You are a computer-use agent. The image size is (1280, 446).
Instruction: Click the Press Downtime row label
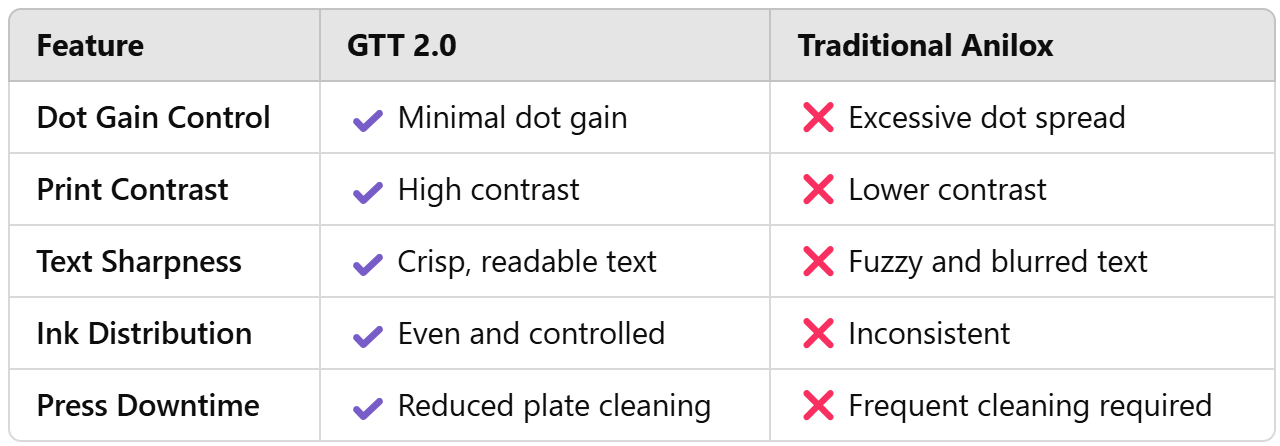(x=148, y=406)
